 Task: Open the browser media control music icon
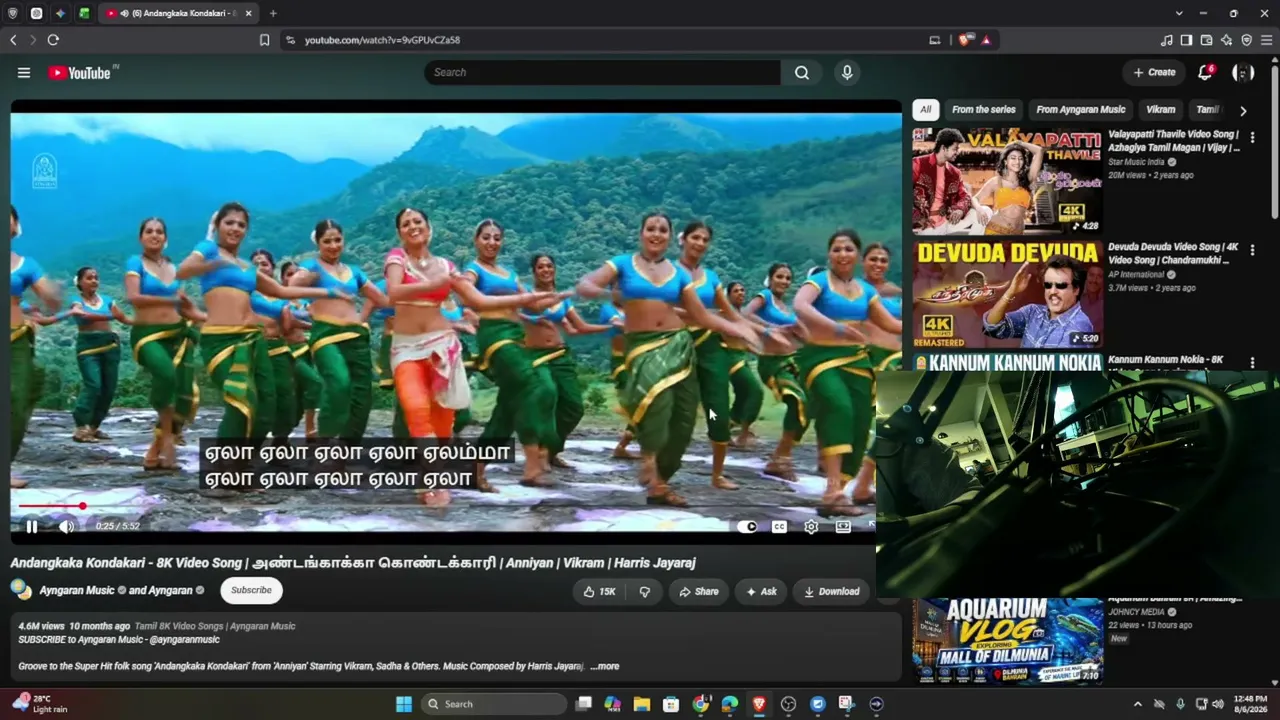click(x=1166, y=40)
